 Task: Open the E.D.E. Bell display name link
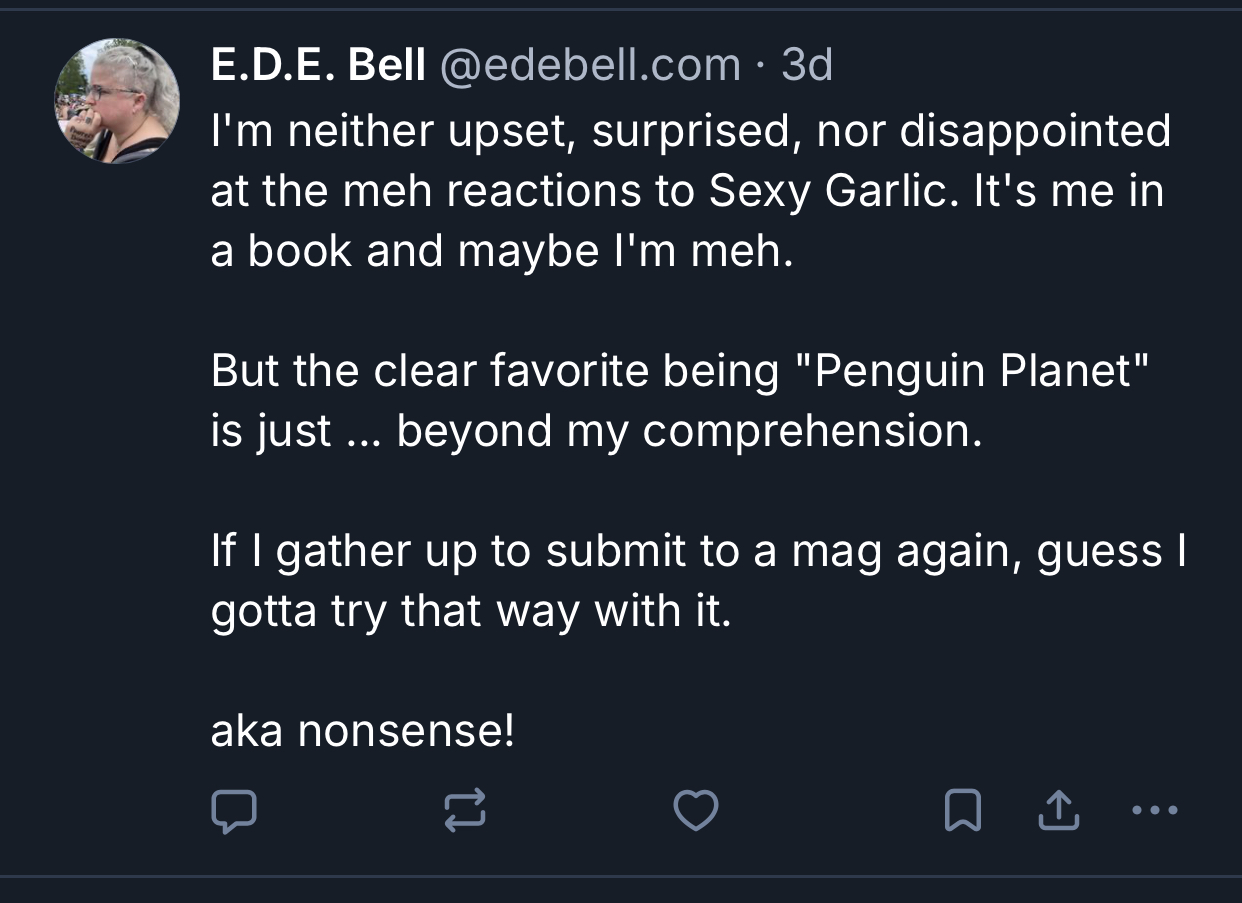click(318, 66)
